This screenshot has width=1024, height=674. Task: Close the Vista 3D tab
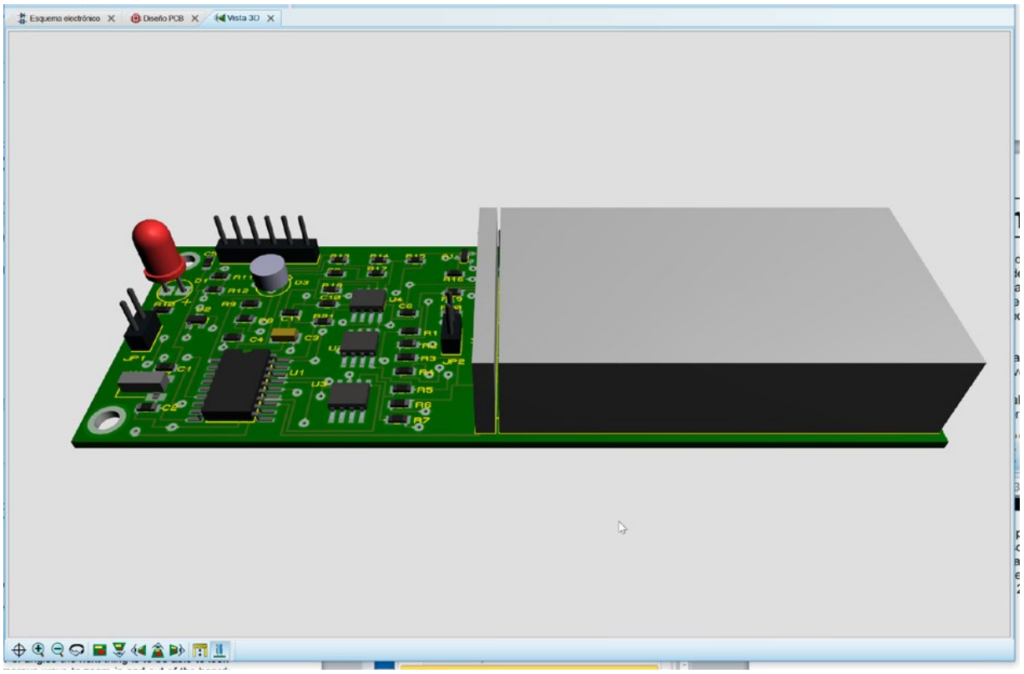point(270,19)
